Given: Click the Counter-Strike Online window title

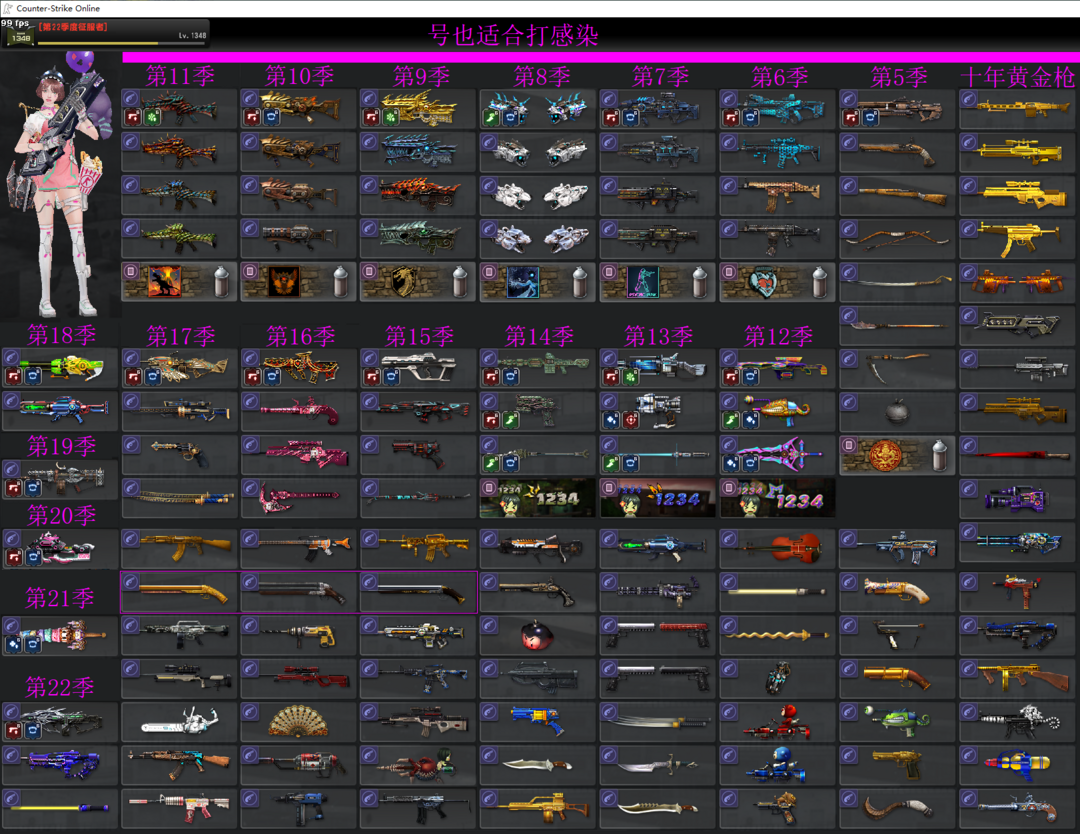Looking at the screenshot, I should point(58,8).
